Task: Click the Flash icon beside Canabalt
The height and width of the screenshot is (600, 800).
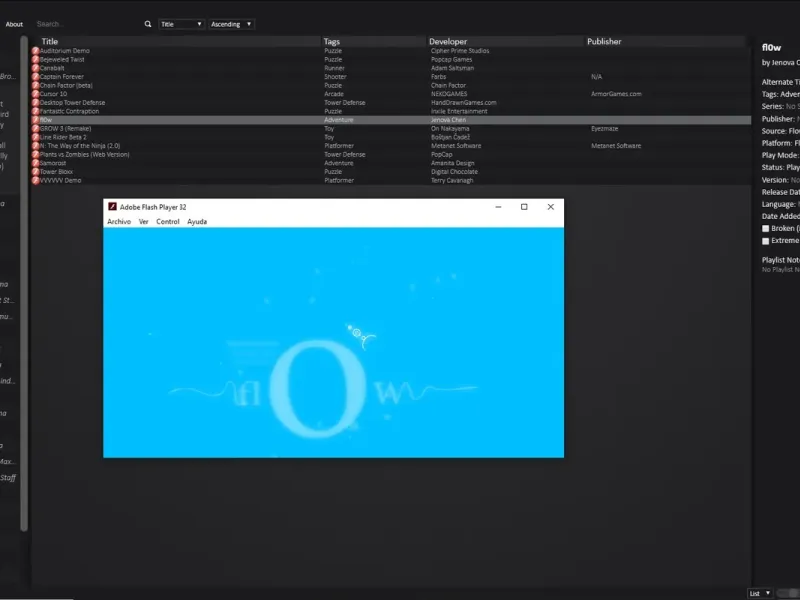Action: (35, 68)
